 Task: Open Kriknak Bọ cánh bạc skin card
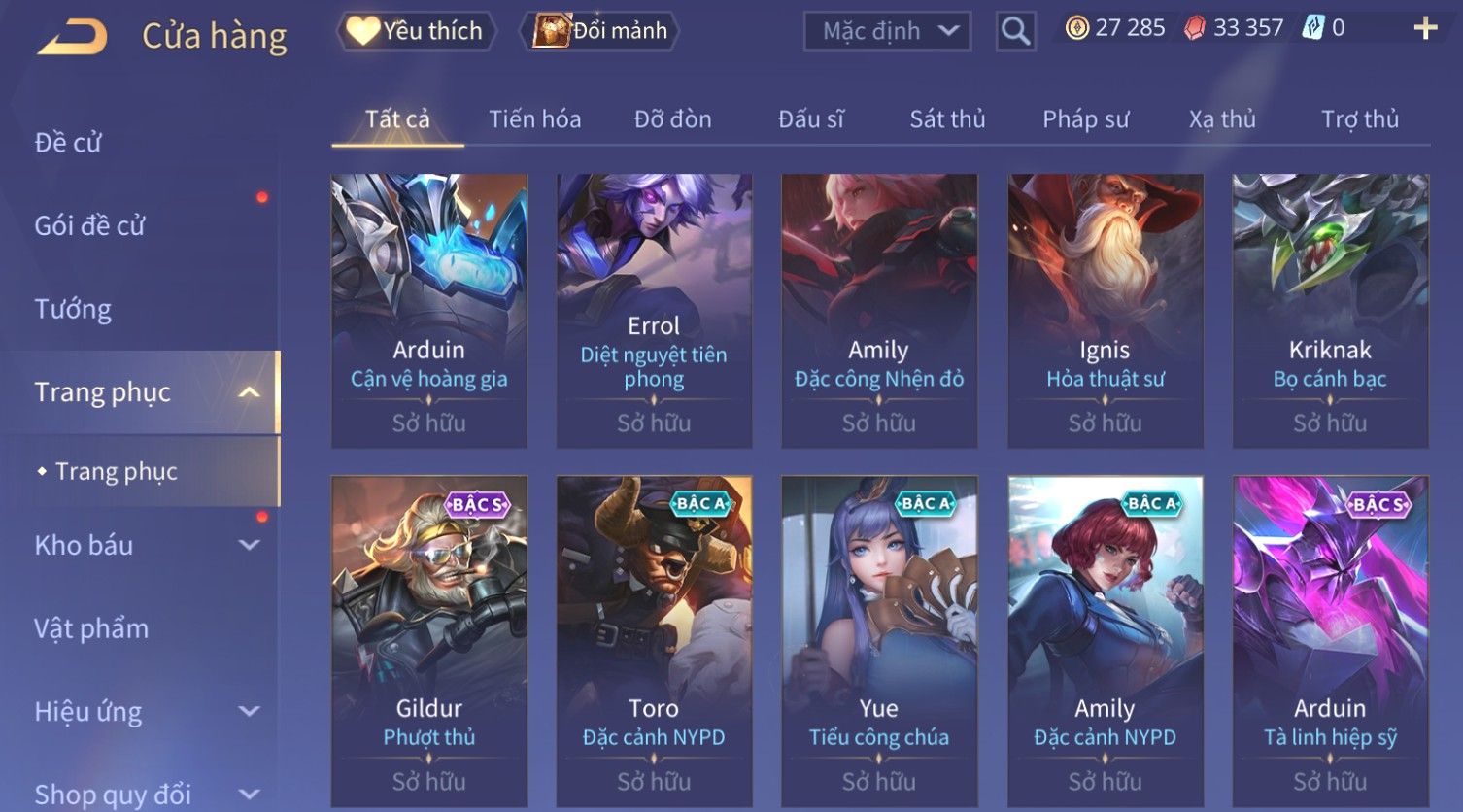click(x=1331, y=311)
